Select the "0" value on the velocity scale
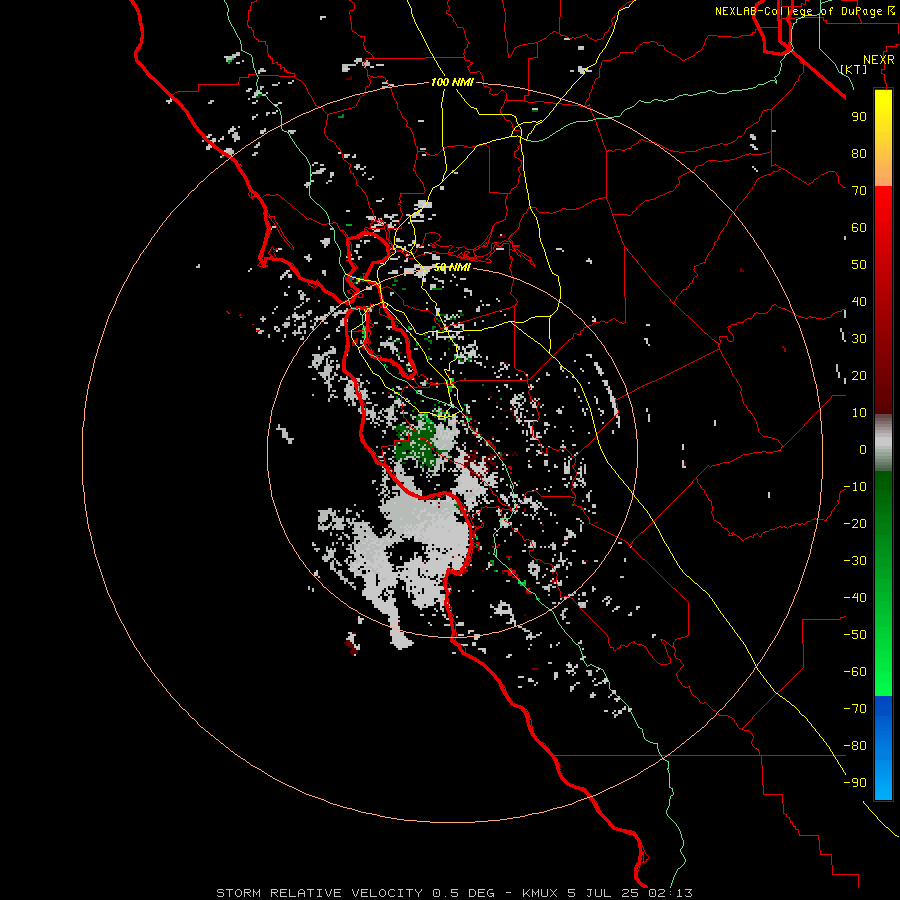 coord(863,449)
